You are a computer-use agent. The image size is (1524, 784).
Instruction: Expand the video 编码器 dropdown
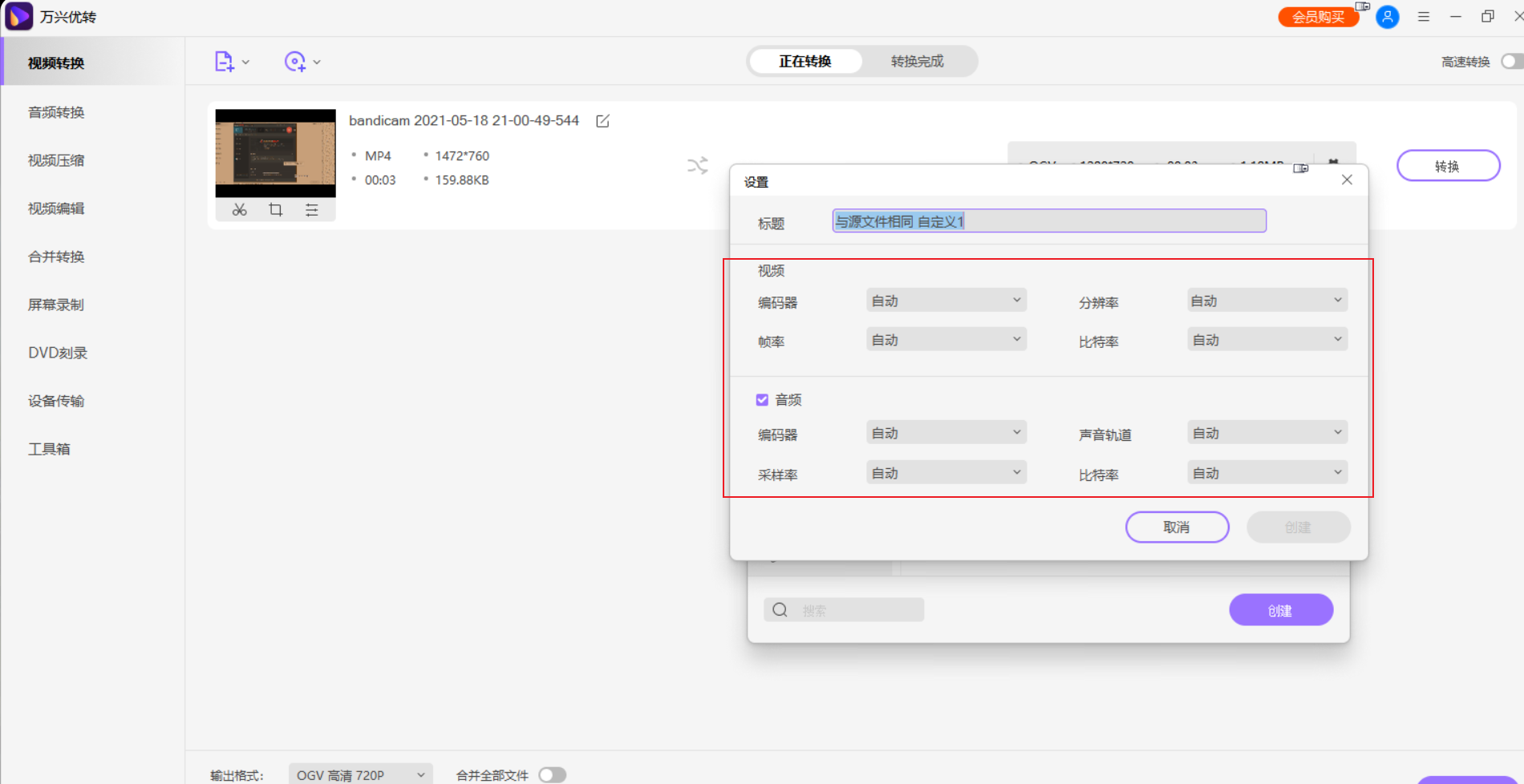click(946, 301)
